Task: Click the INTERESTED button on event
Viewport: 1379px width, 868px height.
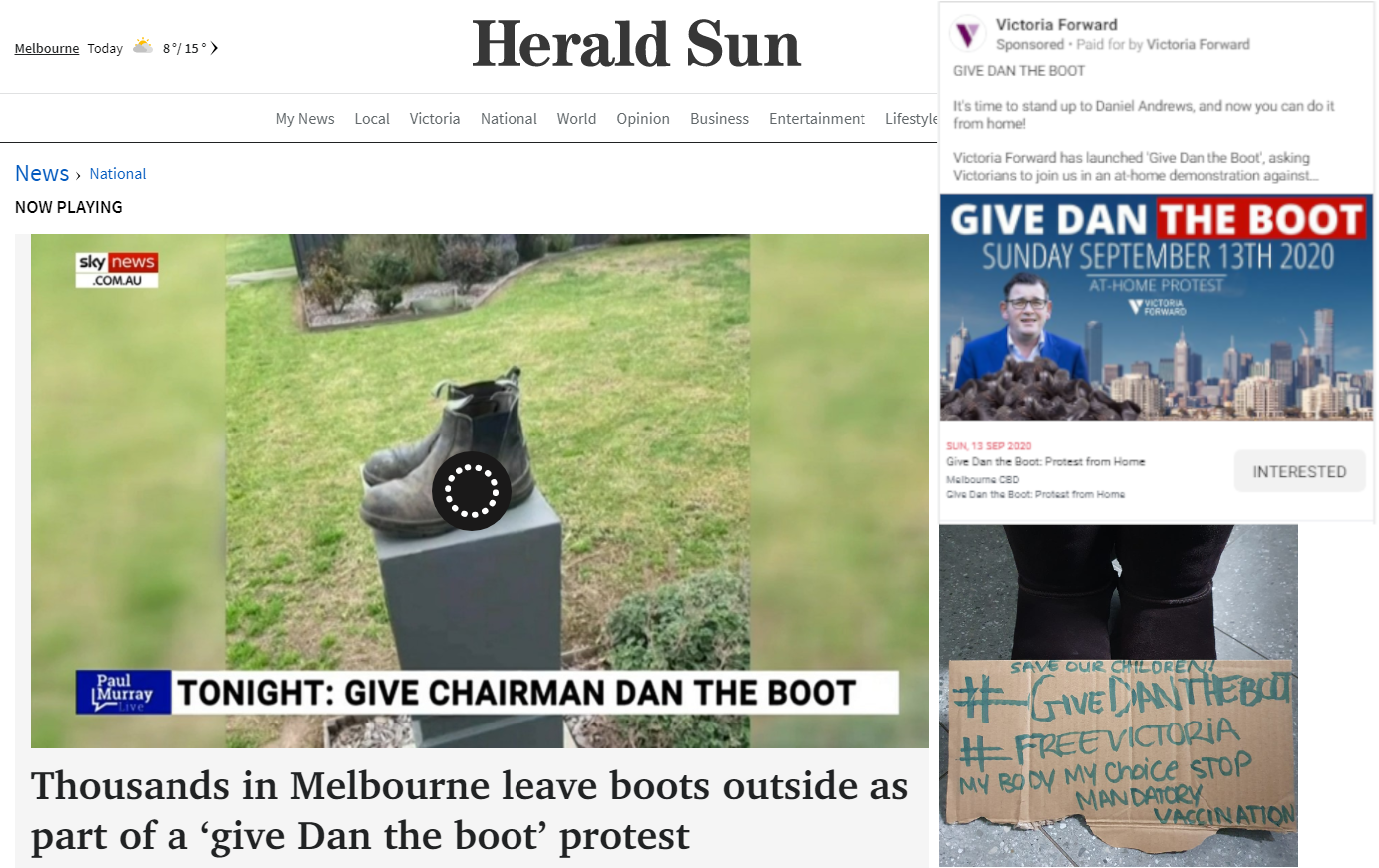Action: coord(1299,471)
